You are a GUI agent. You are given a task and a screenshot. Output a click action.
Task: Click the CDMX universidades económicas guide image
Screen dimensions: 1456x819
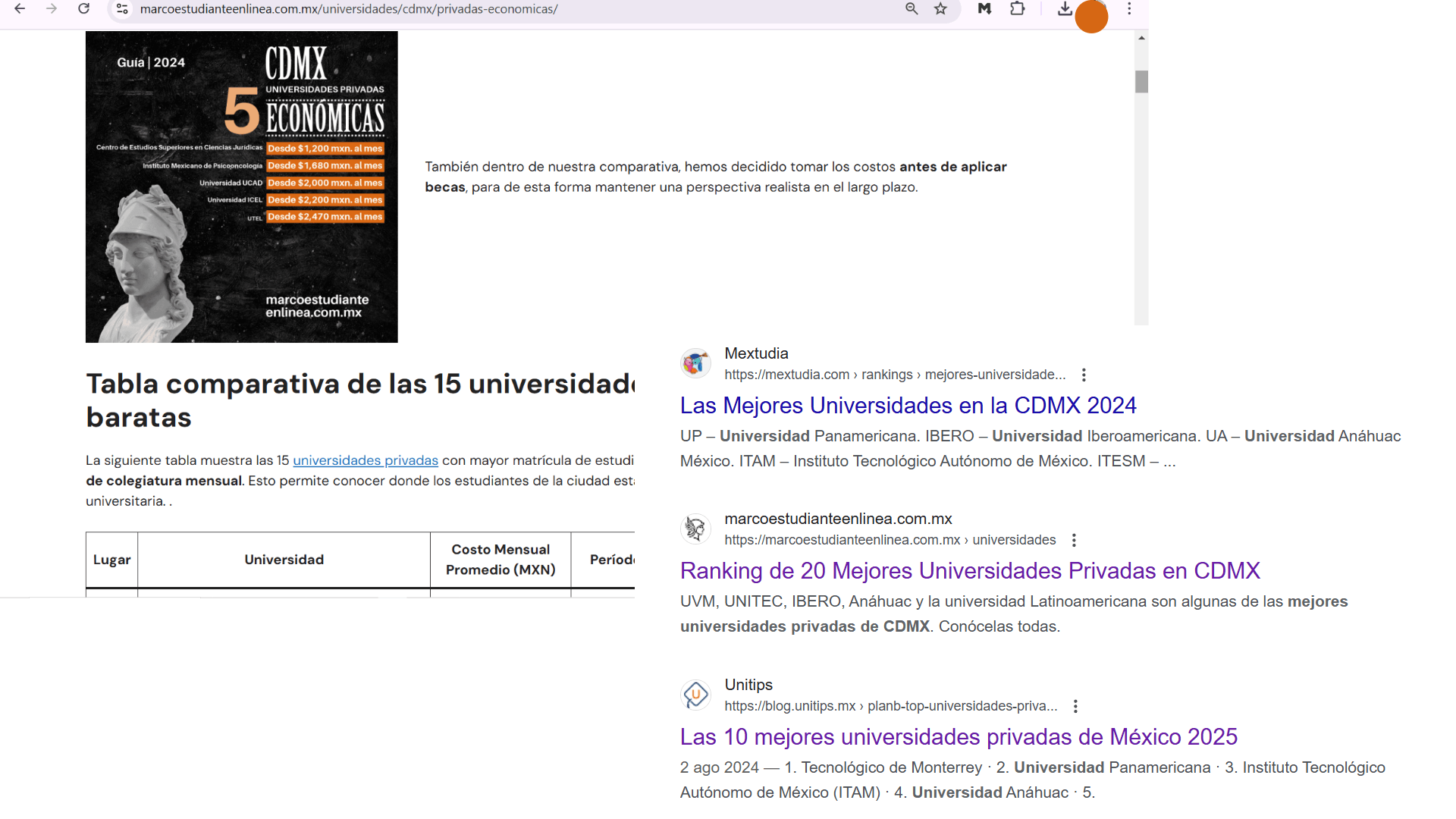(x=242, y=187)
